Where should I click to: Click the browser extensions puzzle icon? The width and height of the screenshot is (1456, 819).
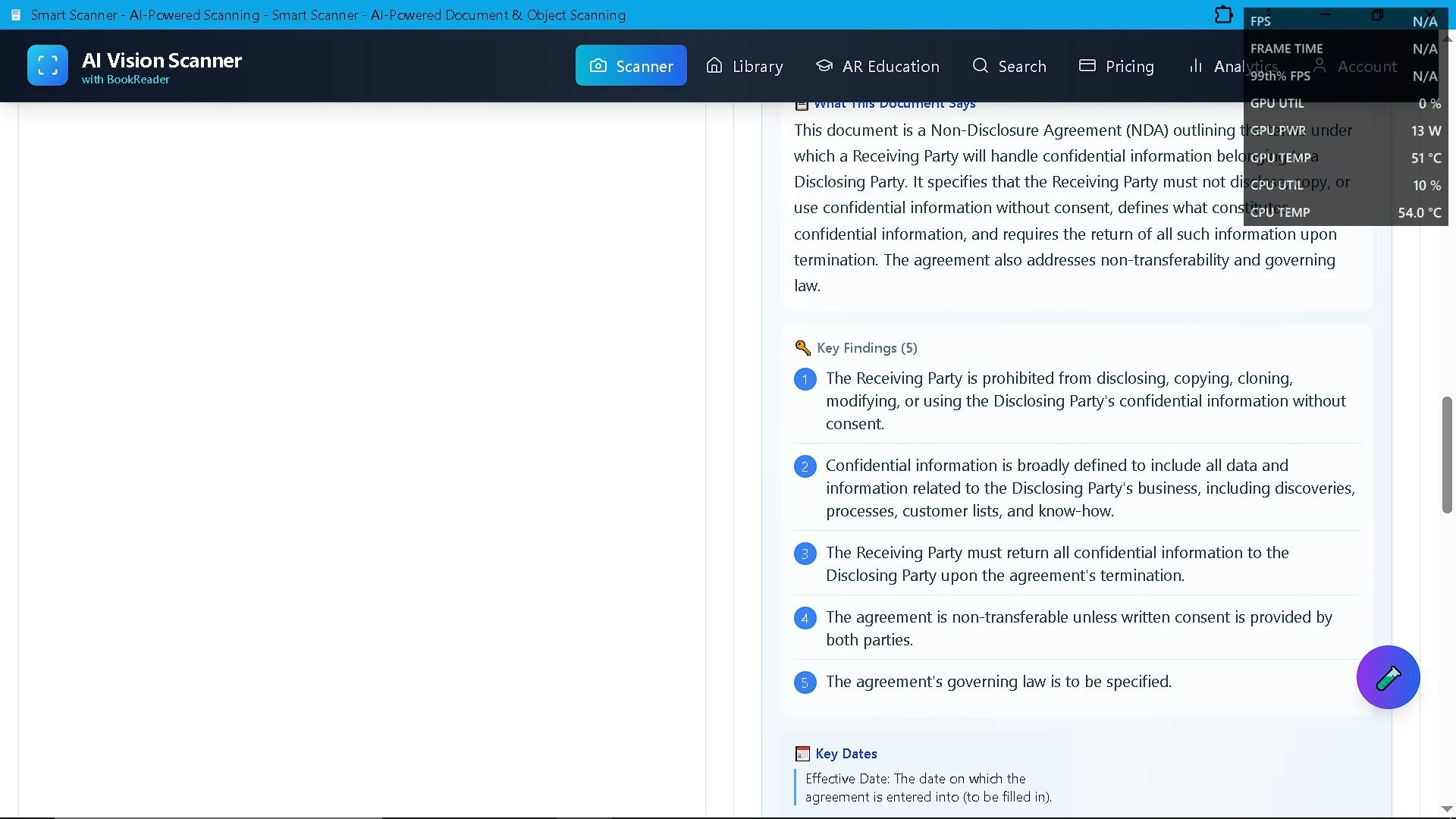pyautogui.click(x=1223, y=15)
